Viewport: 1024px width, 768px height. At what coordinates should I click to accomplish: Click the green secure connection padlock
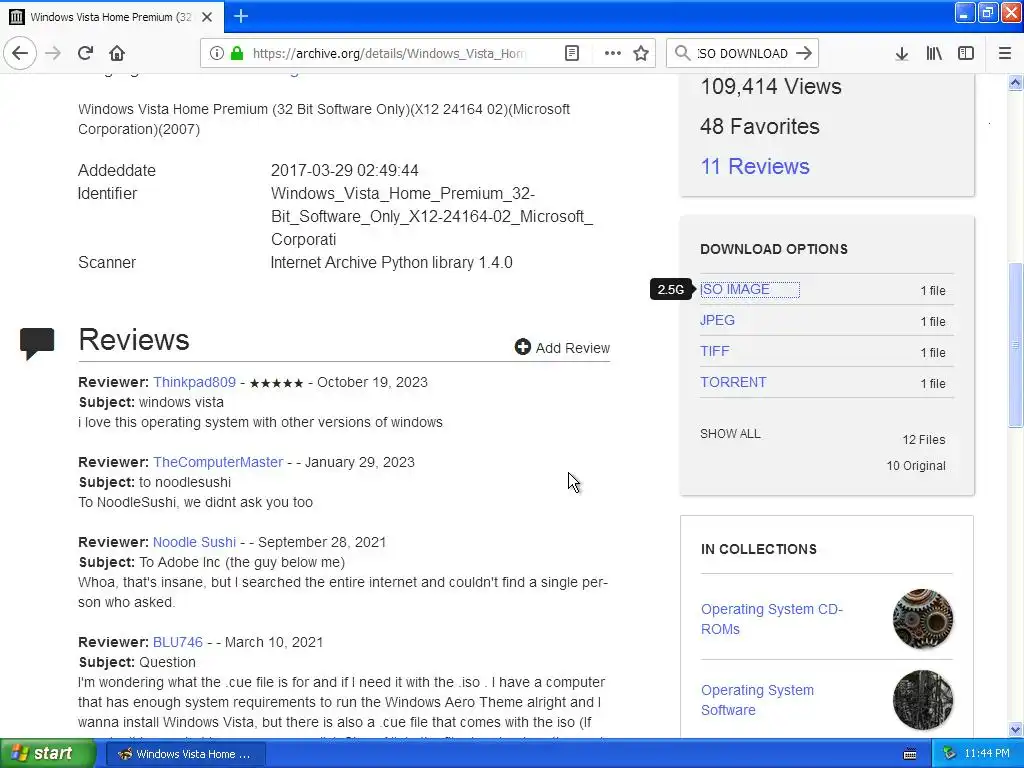click(x=237, y=54)
